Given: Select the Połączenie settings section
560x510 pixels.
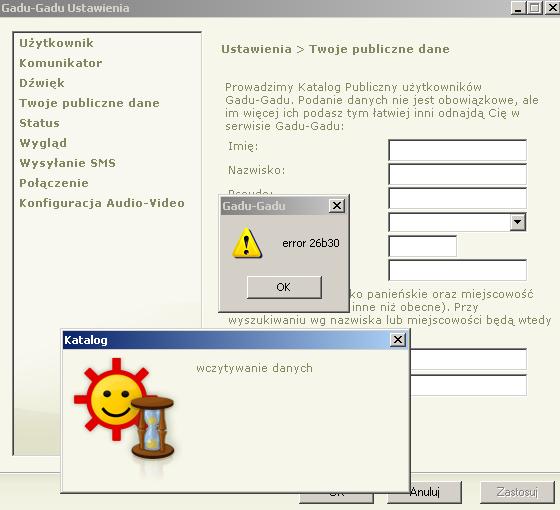Looking at the screenshot, I should pos(54,183).
